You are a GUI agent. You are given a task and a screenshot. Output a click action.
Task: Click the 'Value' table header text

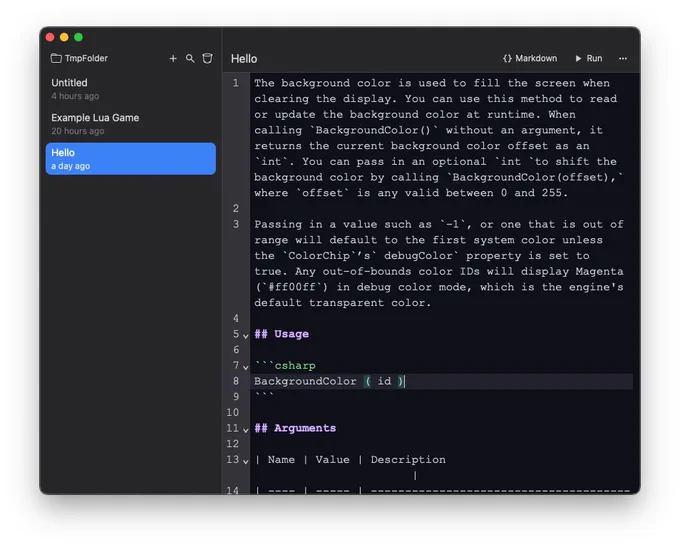[332, 460]
